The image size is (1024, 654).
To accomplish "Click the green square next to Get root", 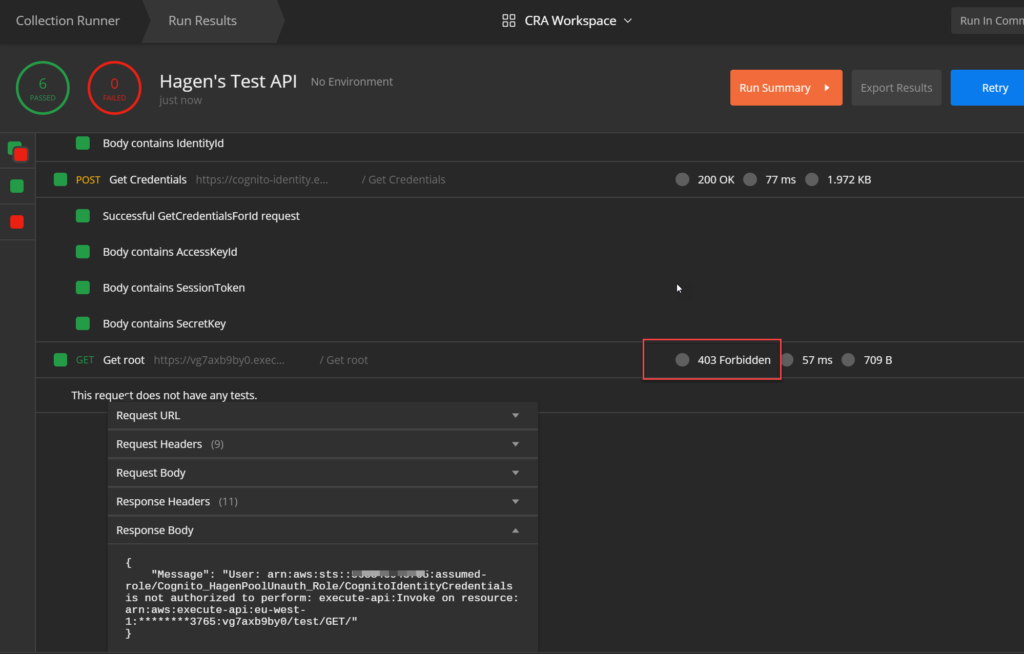I will pyautogui.click(x=61, y=360).
